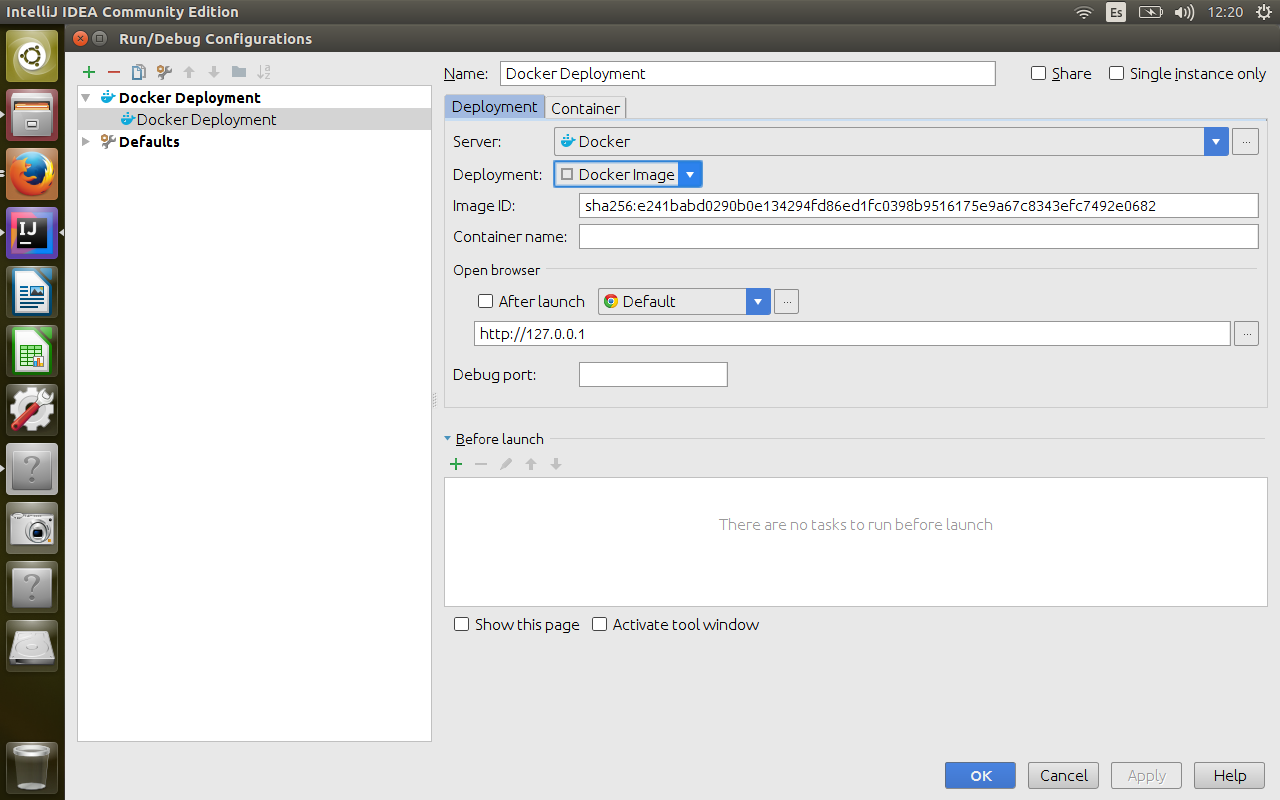Open edit defaults wrench icon in toolbar
1280x800 pixels.
[164, 72]
